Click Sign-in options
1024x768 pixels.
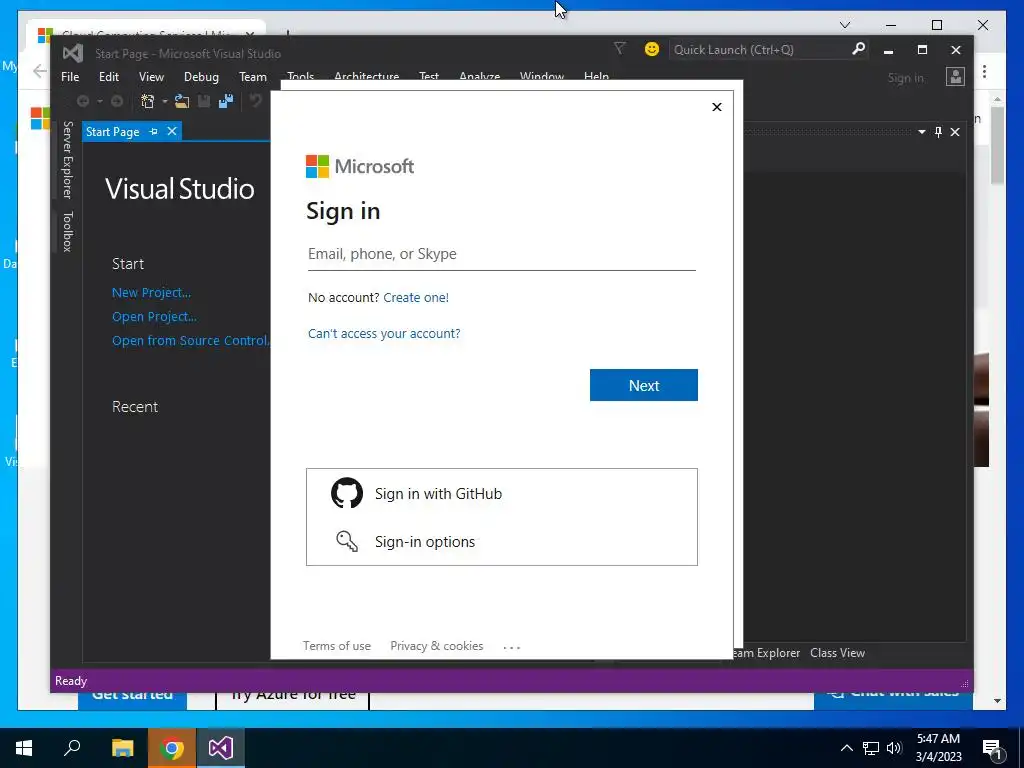[x=502, y=541]
